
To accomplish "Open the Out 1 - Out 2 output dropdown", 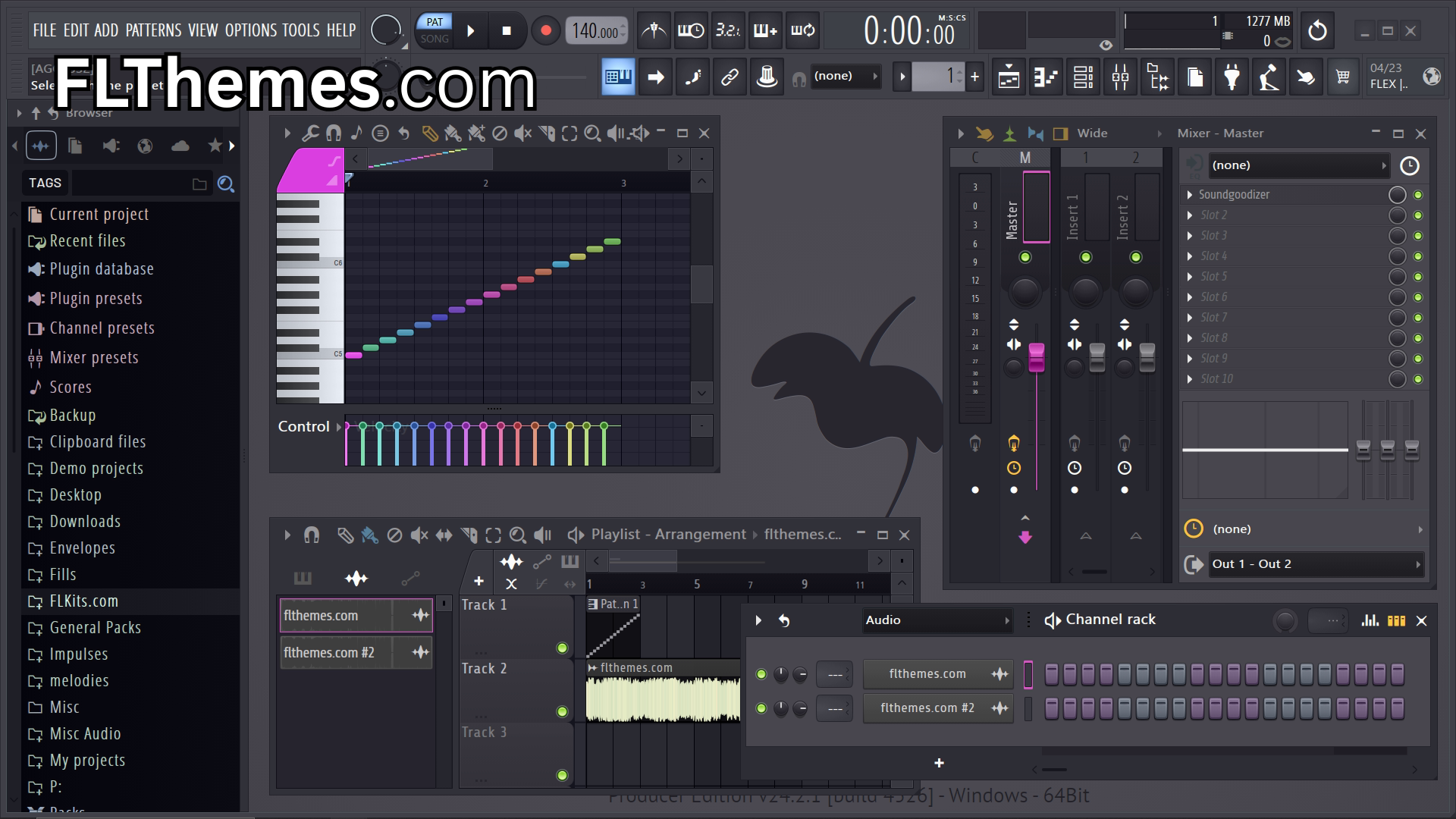I will pyautogui.click(x=1316, y=564).
